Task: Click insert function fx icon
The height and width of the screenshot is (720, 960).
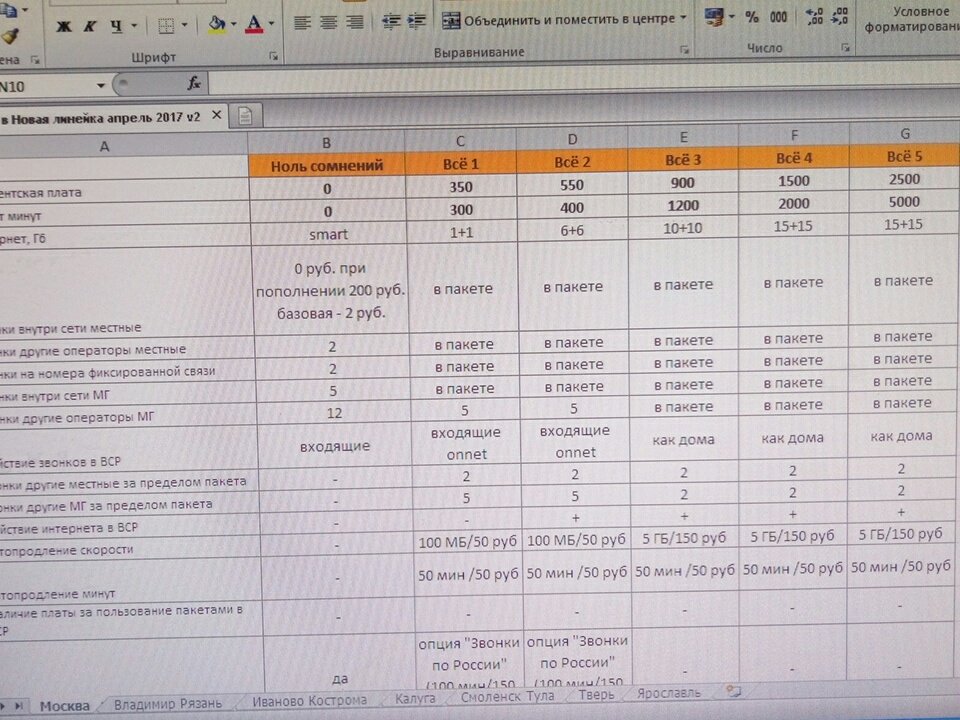Action: click(x=193, y=83)
